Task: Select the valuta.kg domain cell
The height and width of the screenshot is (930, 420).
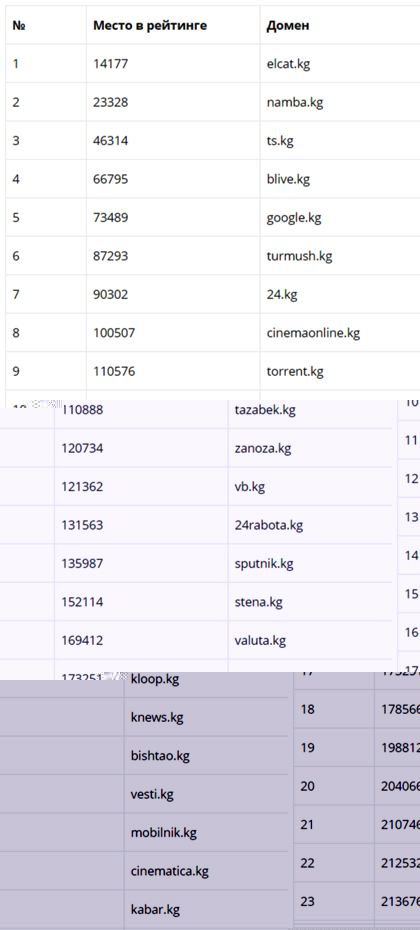Action: [x=260, y=641]
